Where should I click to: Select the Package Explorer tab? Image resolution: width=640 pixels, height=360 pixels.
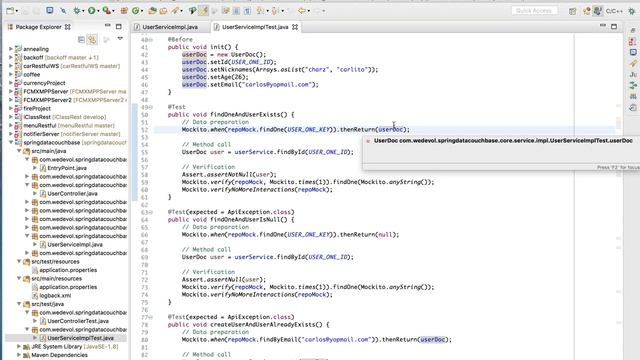click(x=38, y=27)
